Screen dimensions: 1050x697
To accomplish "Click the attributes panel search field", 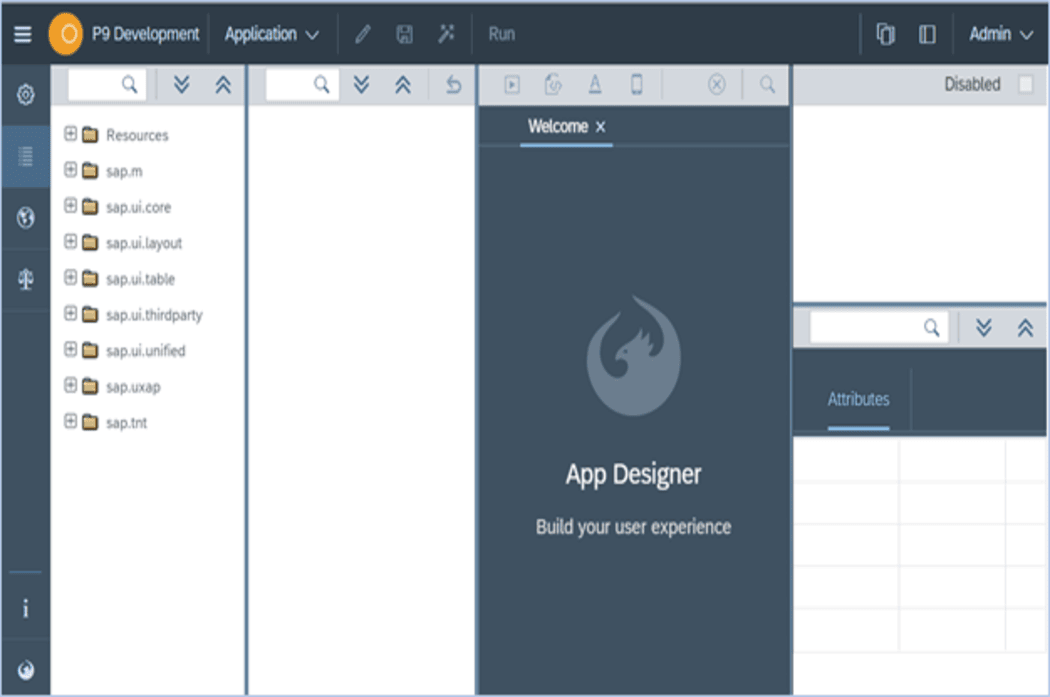I will [x=879, y=327].
